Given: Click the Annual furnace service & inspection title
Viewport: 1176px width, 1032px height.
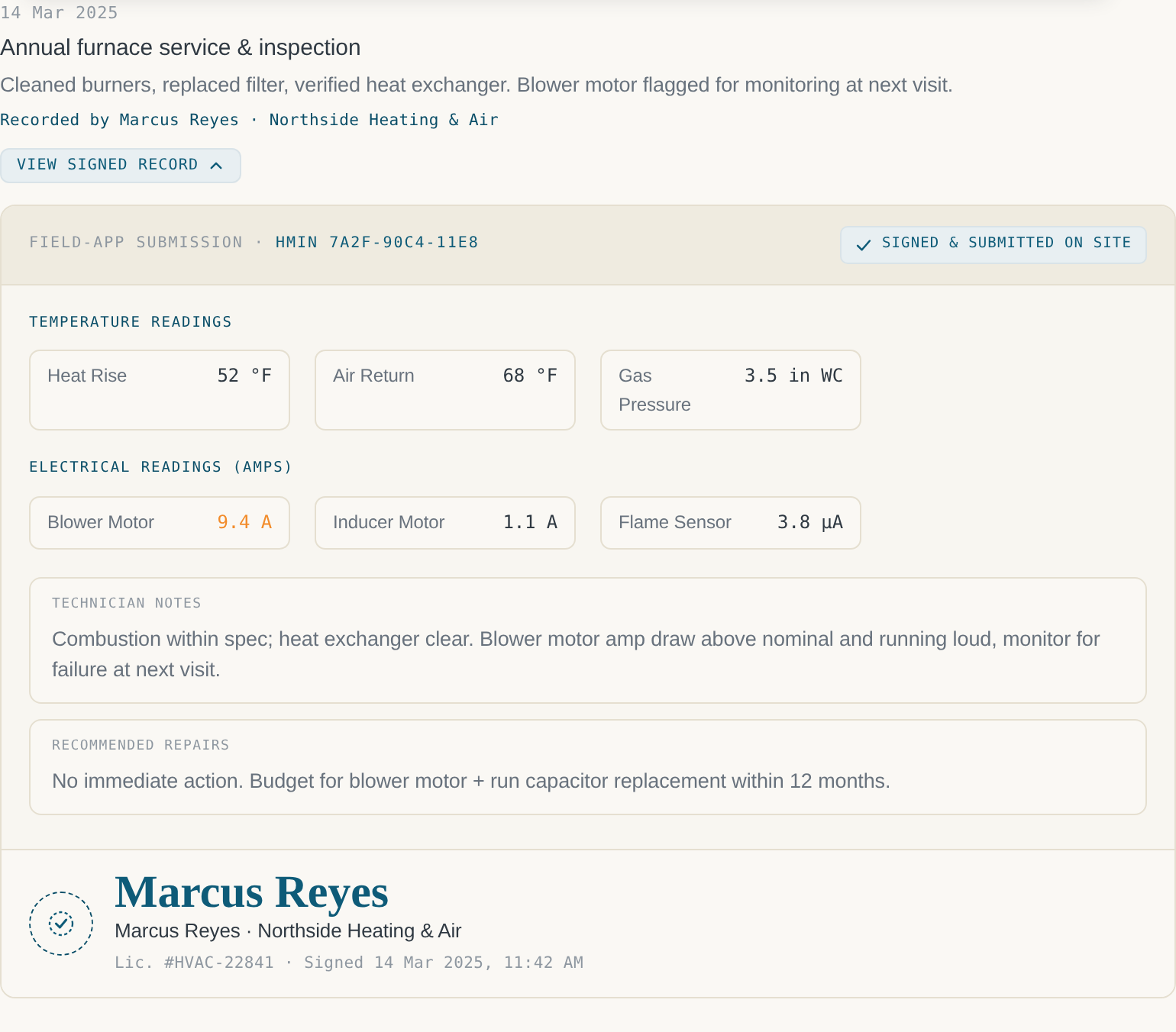Looking at the screenshot, I should click(x=180, y=47).
